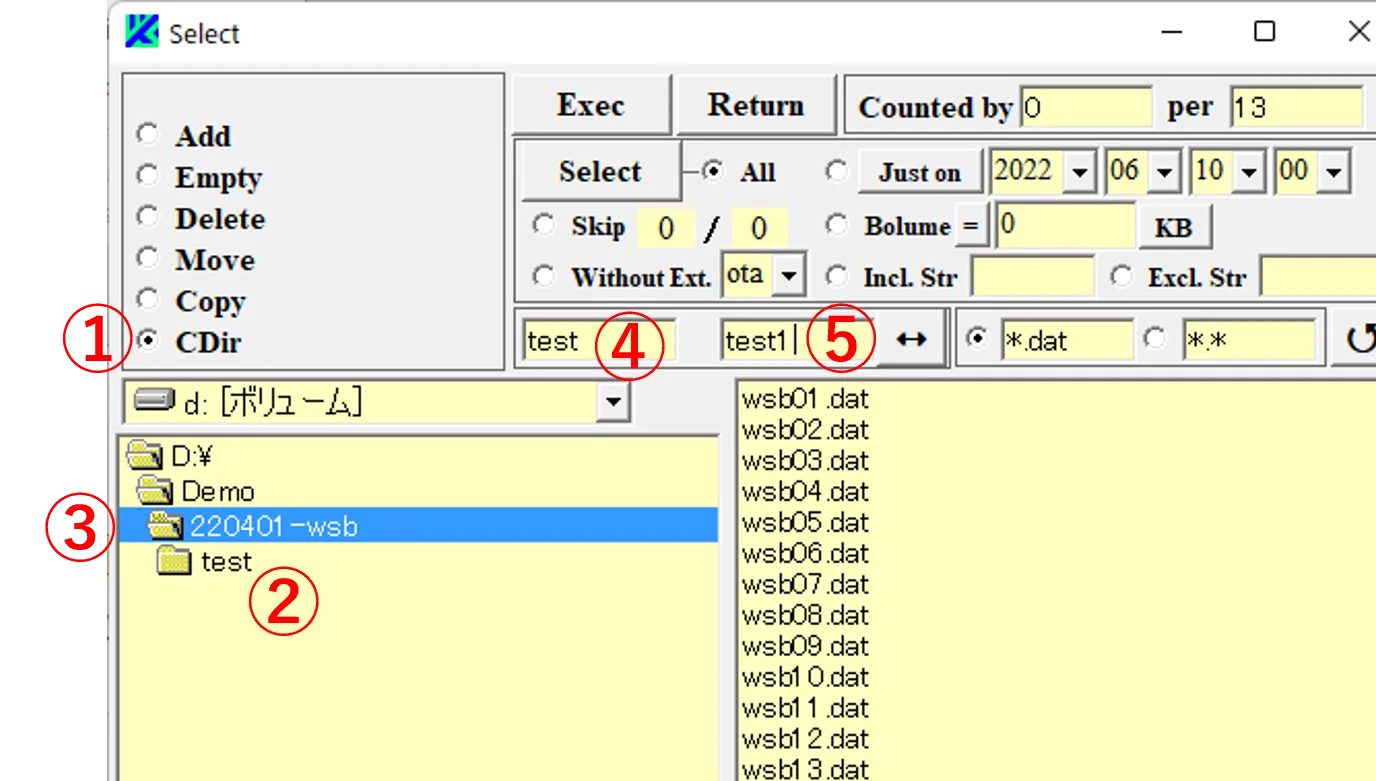Select file wsb12.dat in list
The image size is (1376, 781).
(805, 740)
